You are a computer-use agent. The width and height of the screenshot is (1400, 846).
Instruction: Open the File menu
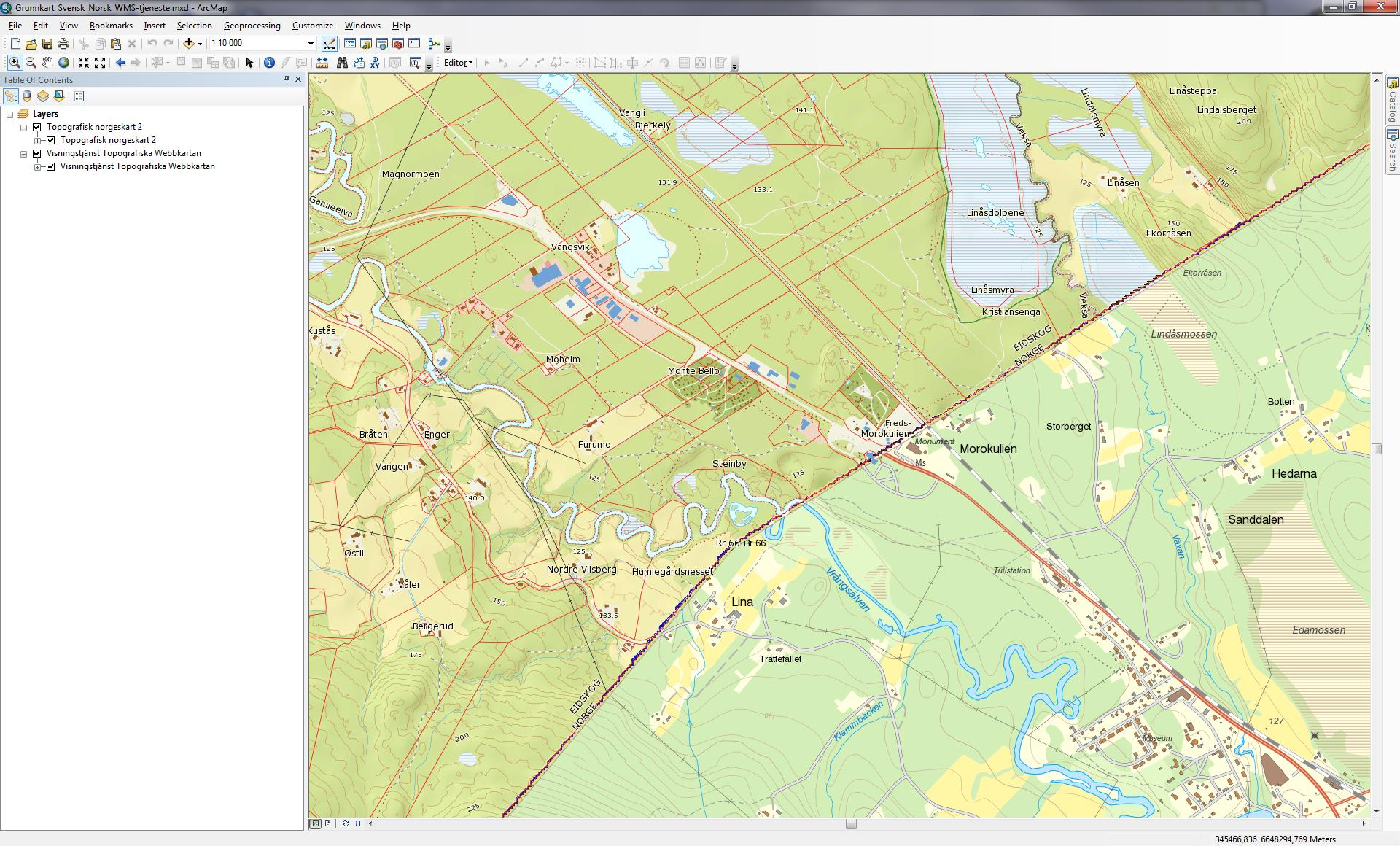pyautogui.click(x=15, y=26)
